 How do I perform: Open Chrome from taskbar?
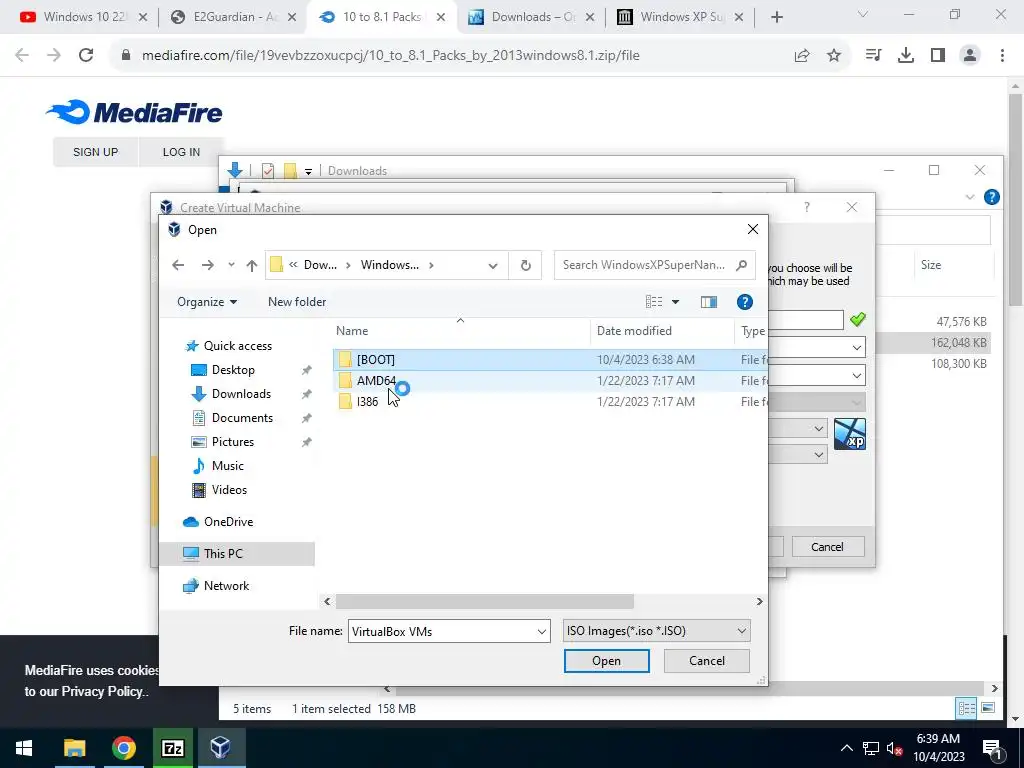coord(123,748)
